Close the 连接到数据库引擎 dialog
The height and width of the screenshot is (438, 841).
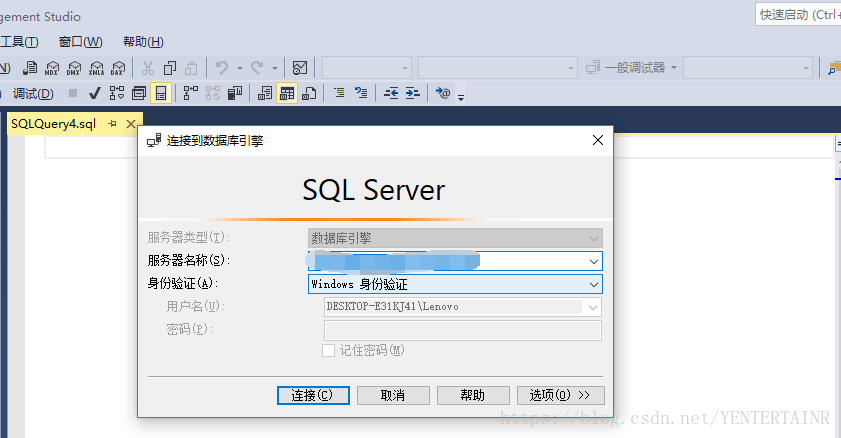pos(597,140)
